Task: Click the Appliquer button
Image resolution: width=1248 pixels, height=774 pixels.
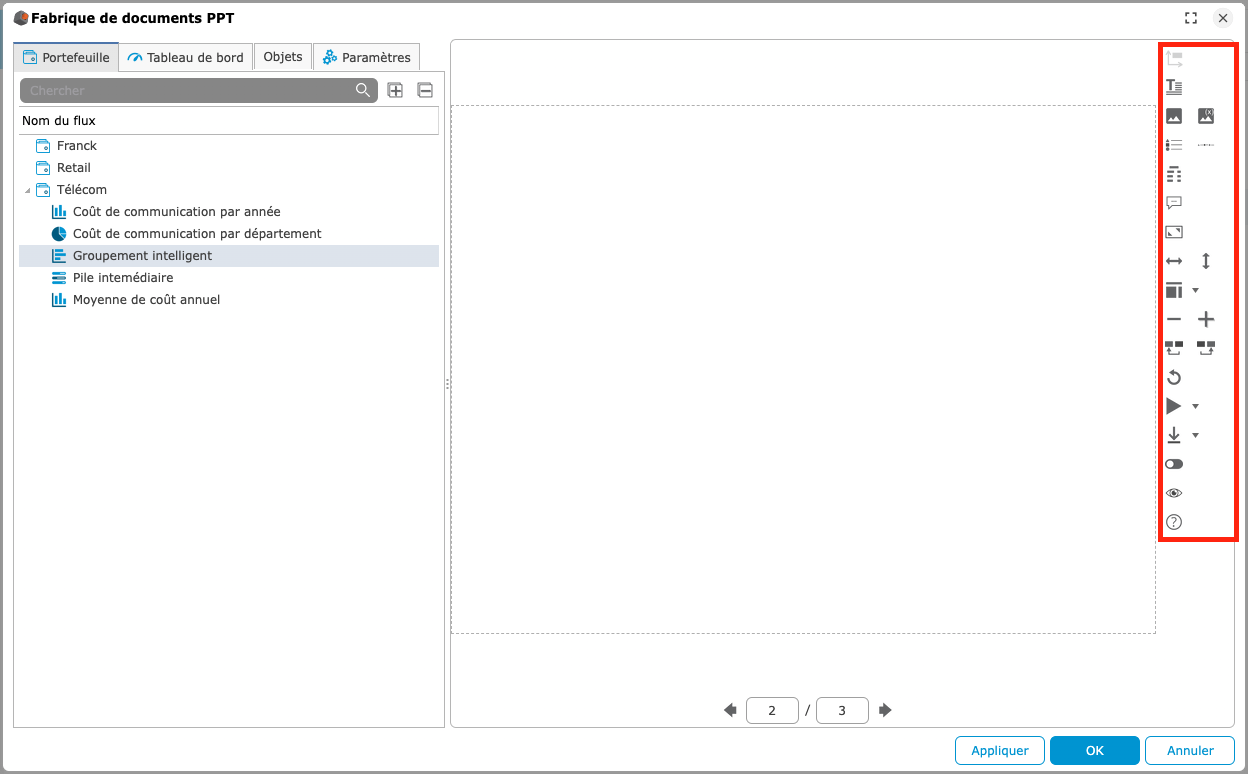Action: (1000, 750)
